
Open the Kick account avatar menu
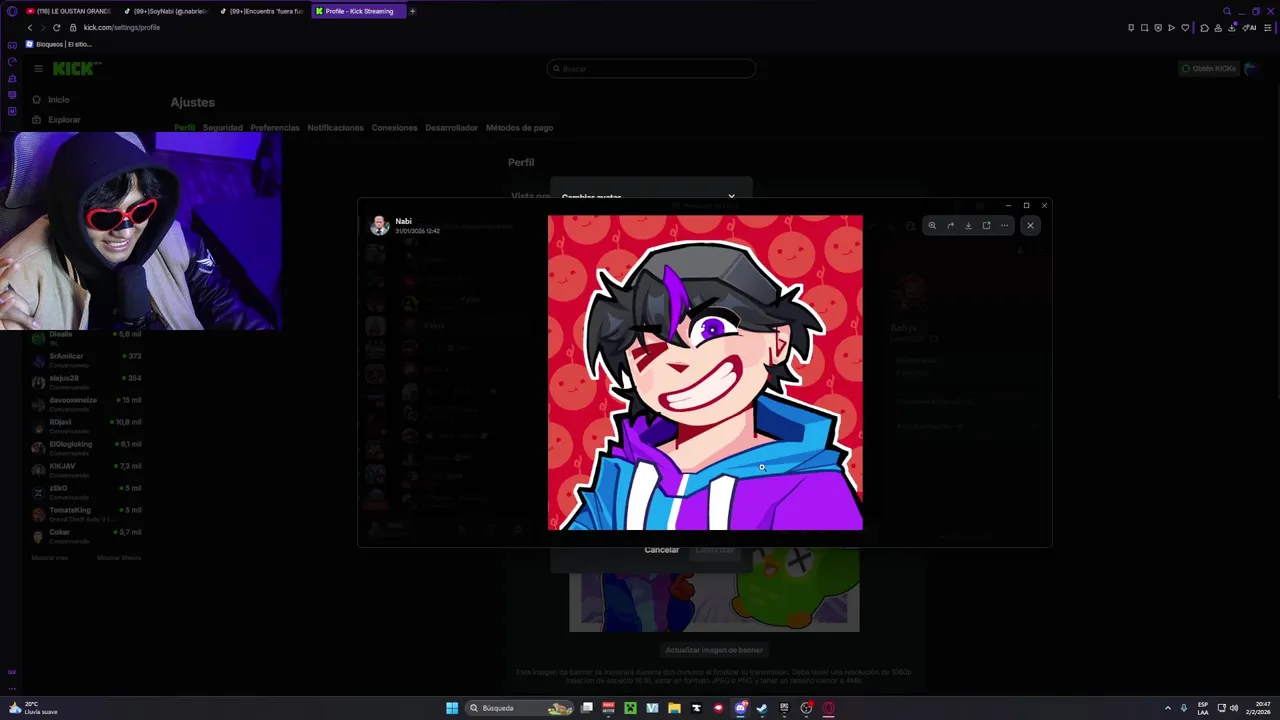point(1251,69)
